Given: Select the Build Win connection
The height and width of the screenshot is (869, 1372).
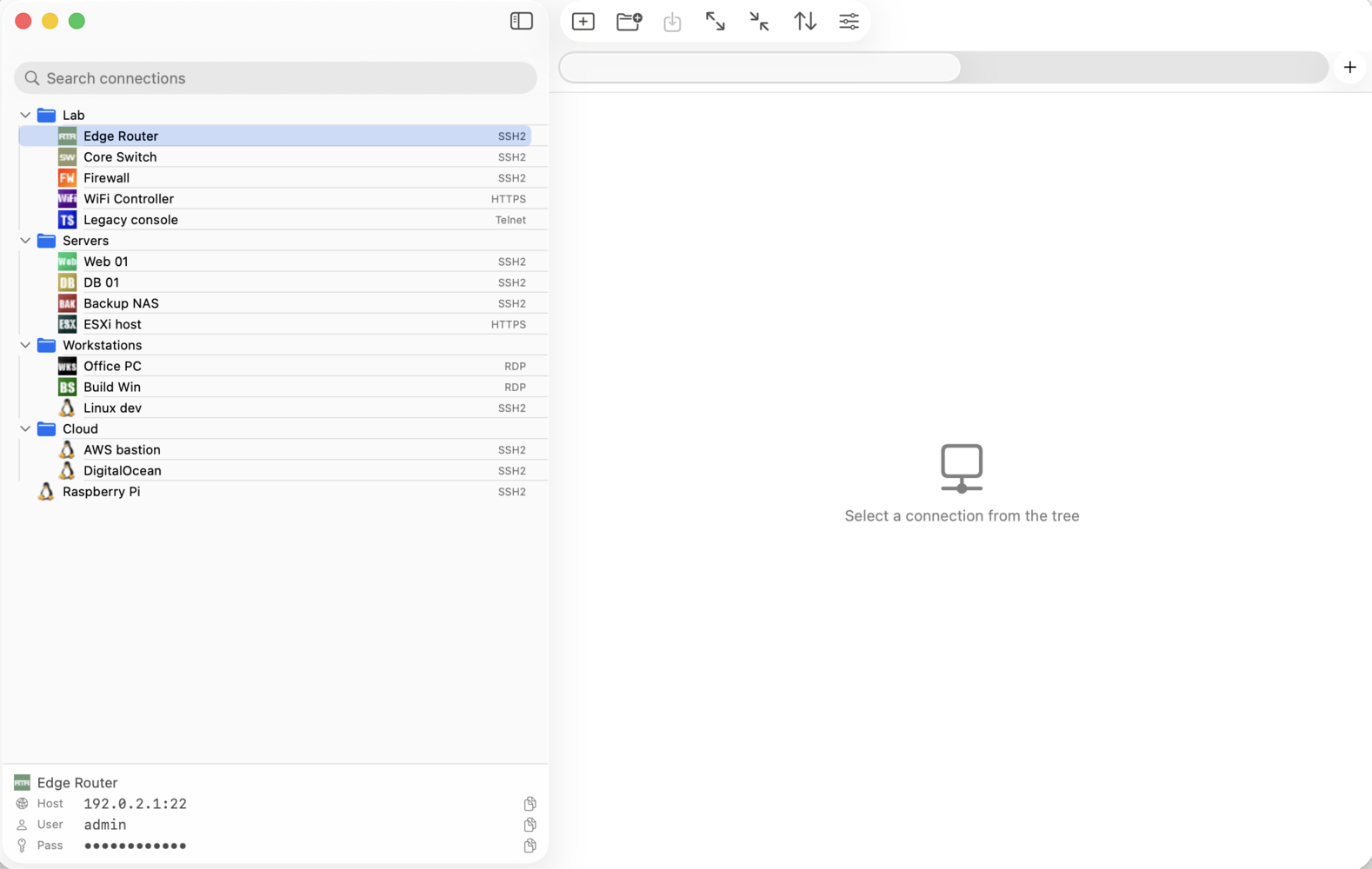Looking at the screenshot, I should (x=275, y=387).
